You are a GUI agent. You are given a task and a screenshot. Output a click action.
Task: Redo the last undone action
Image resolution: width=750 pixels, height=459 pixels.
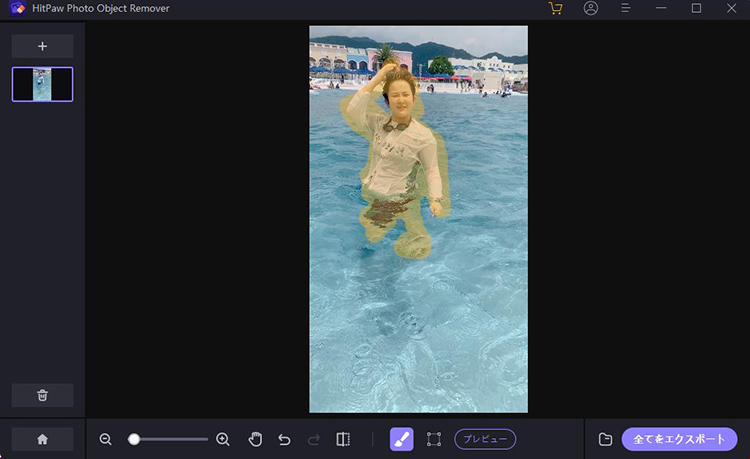[x=313, y=439]
